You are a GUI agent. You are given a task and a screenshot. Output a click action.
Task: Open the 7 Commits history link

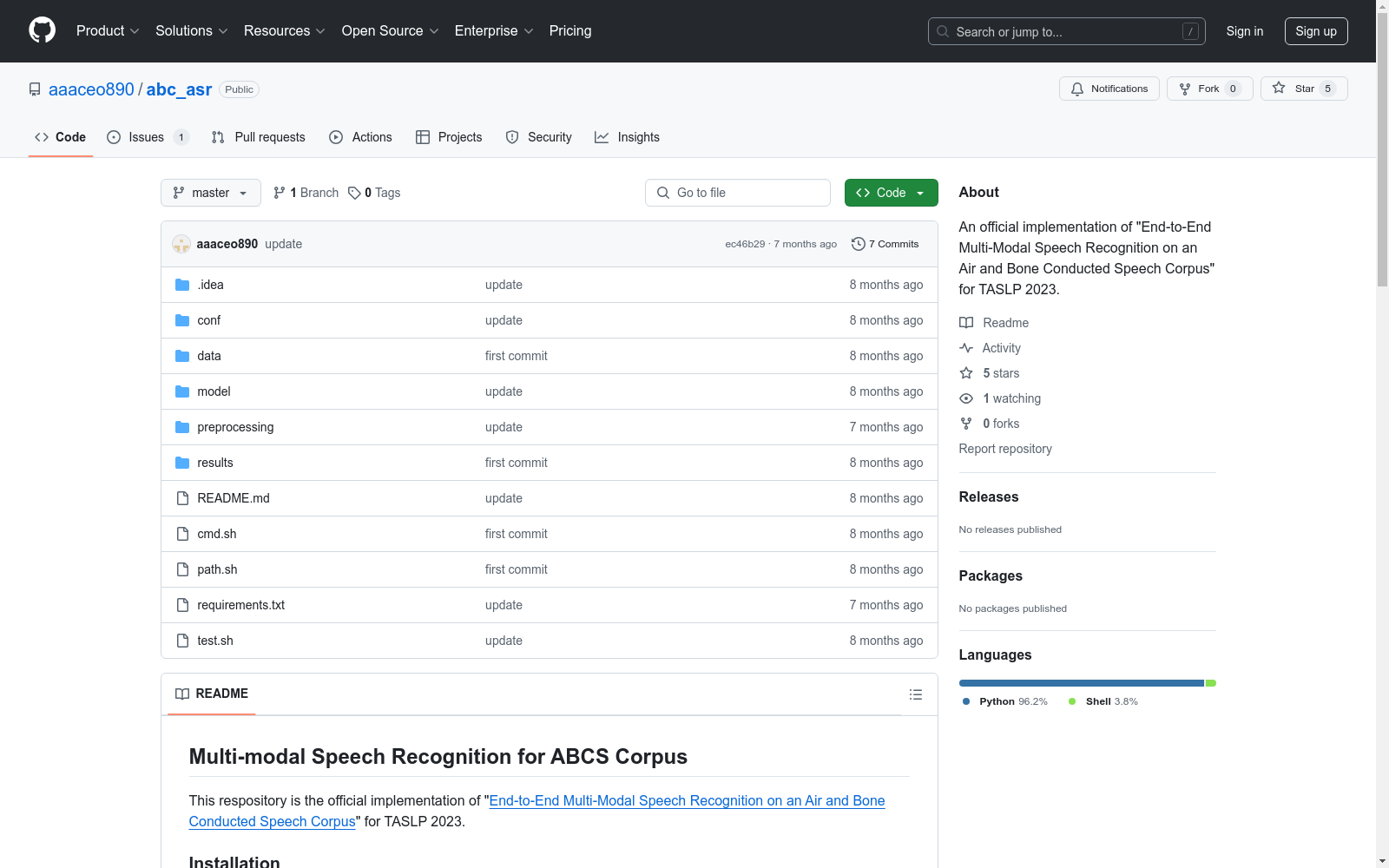[885, 244]
